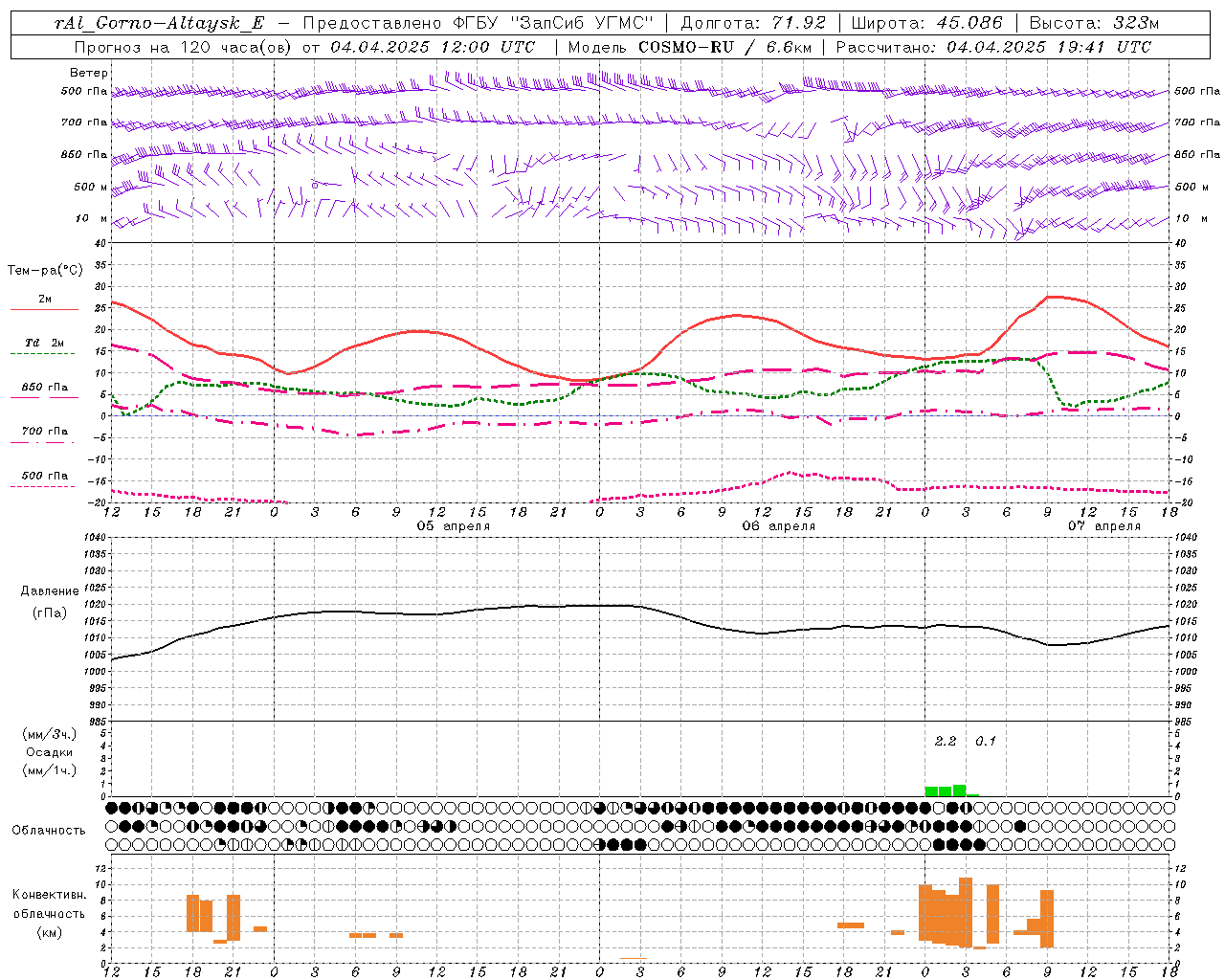
Task: Click the Ветер panel label
Action: 88,73
